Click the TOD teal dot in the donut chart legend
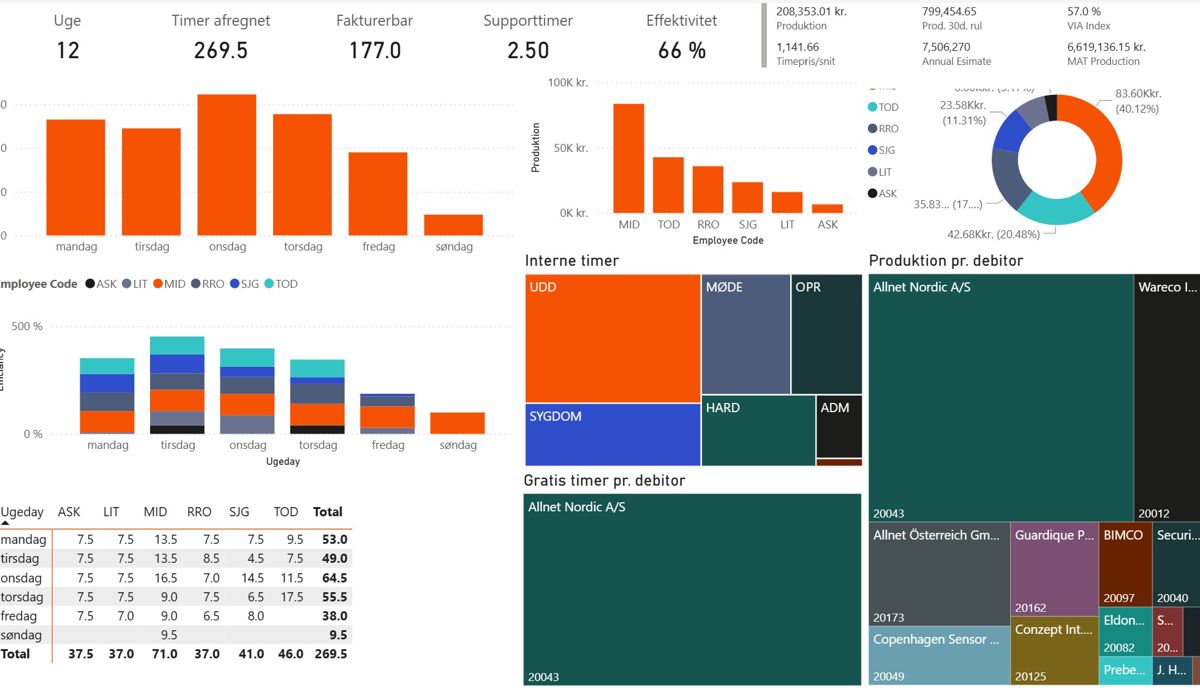Screen dimensions: 1200x700 (872, 108)
